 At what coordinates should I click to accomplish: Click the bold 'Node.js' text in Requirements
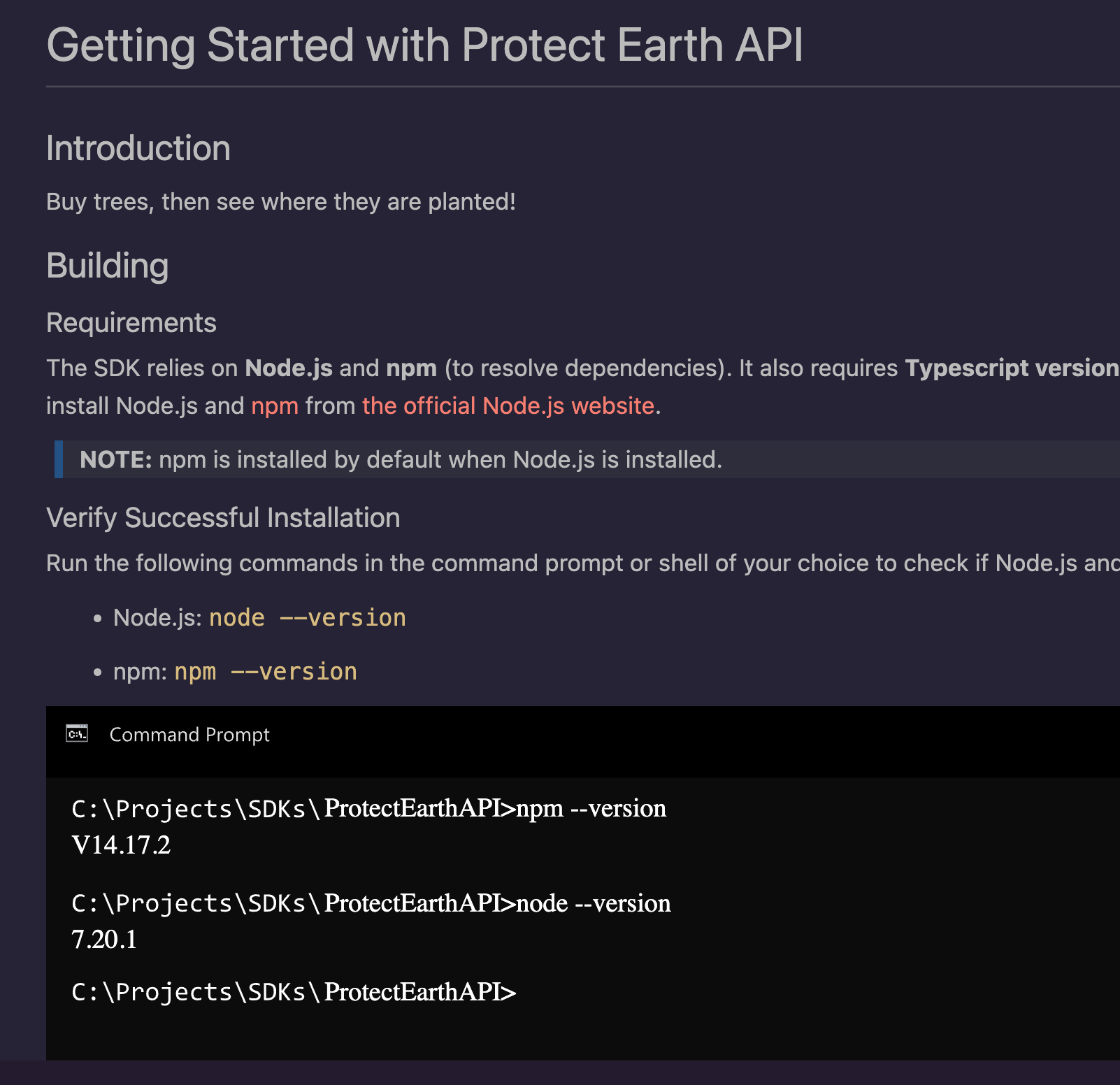click(289, 368)
